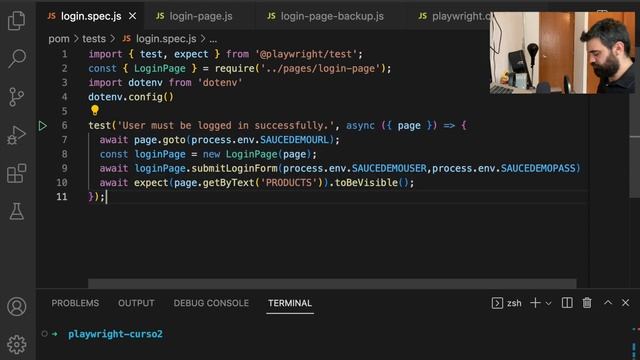Select the TERMINAL panel tab

tap(290, 303)
